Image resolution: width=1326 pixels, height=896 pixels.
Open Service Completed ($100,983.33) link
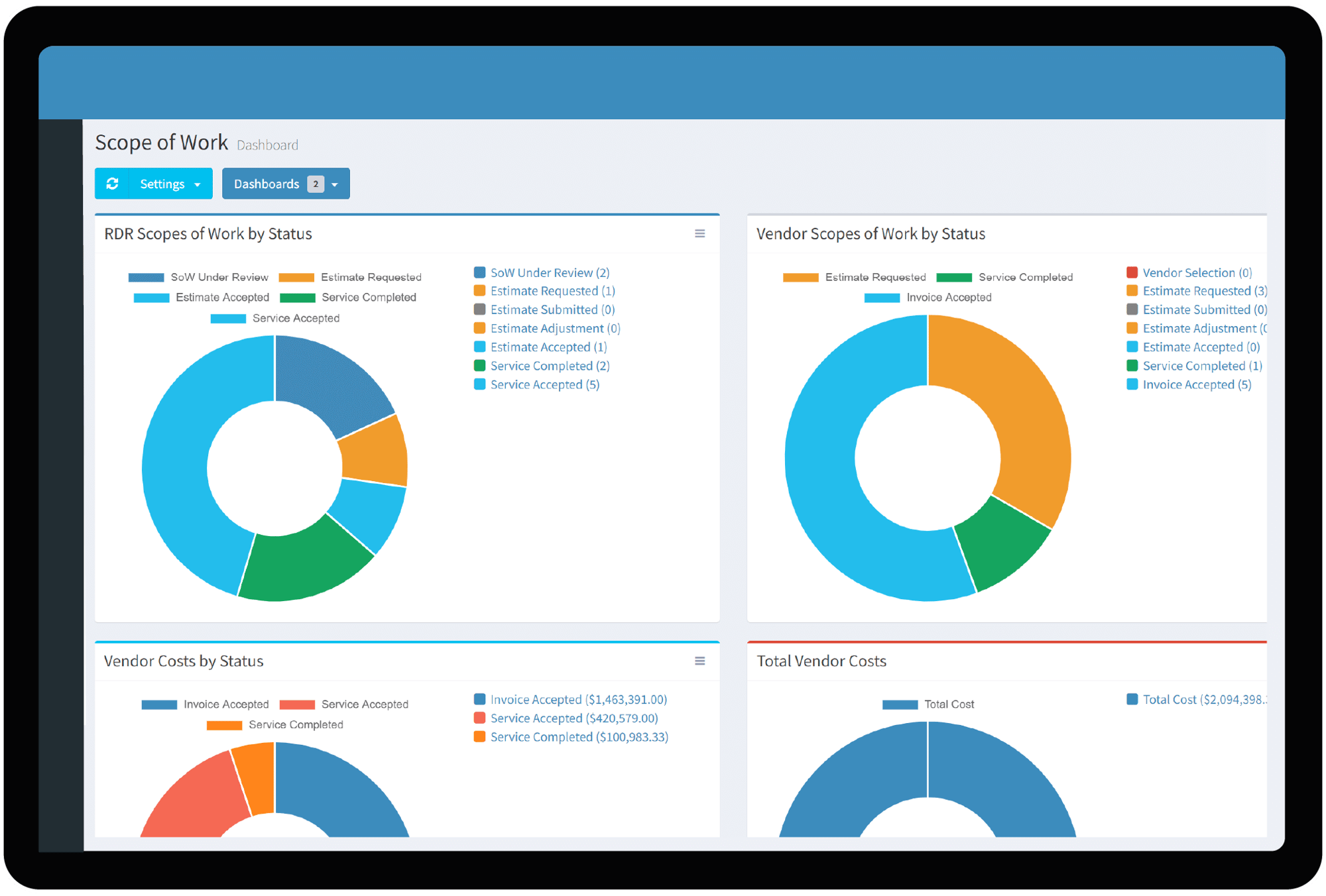click(x=579, y=737)
